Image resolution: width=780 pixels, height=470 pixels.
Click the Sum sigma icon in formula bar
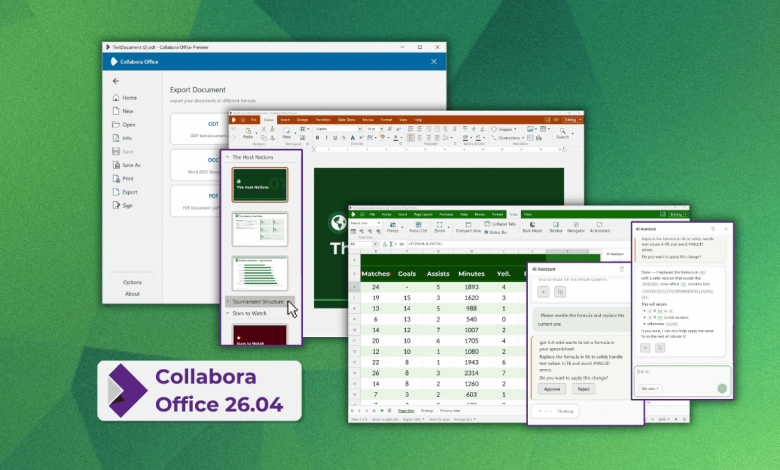[x=391, y=244]
